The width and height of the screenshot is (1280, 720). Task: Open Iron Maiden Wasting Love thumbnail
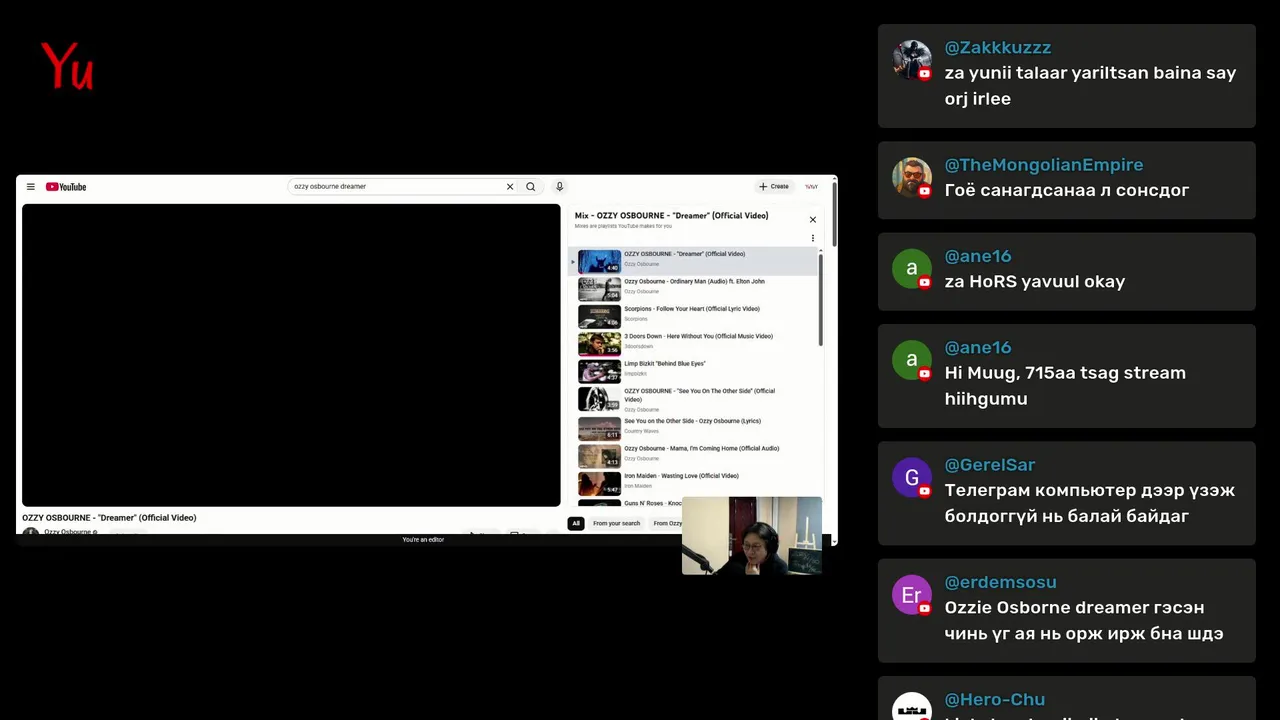tap(599, 484)
